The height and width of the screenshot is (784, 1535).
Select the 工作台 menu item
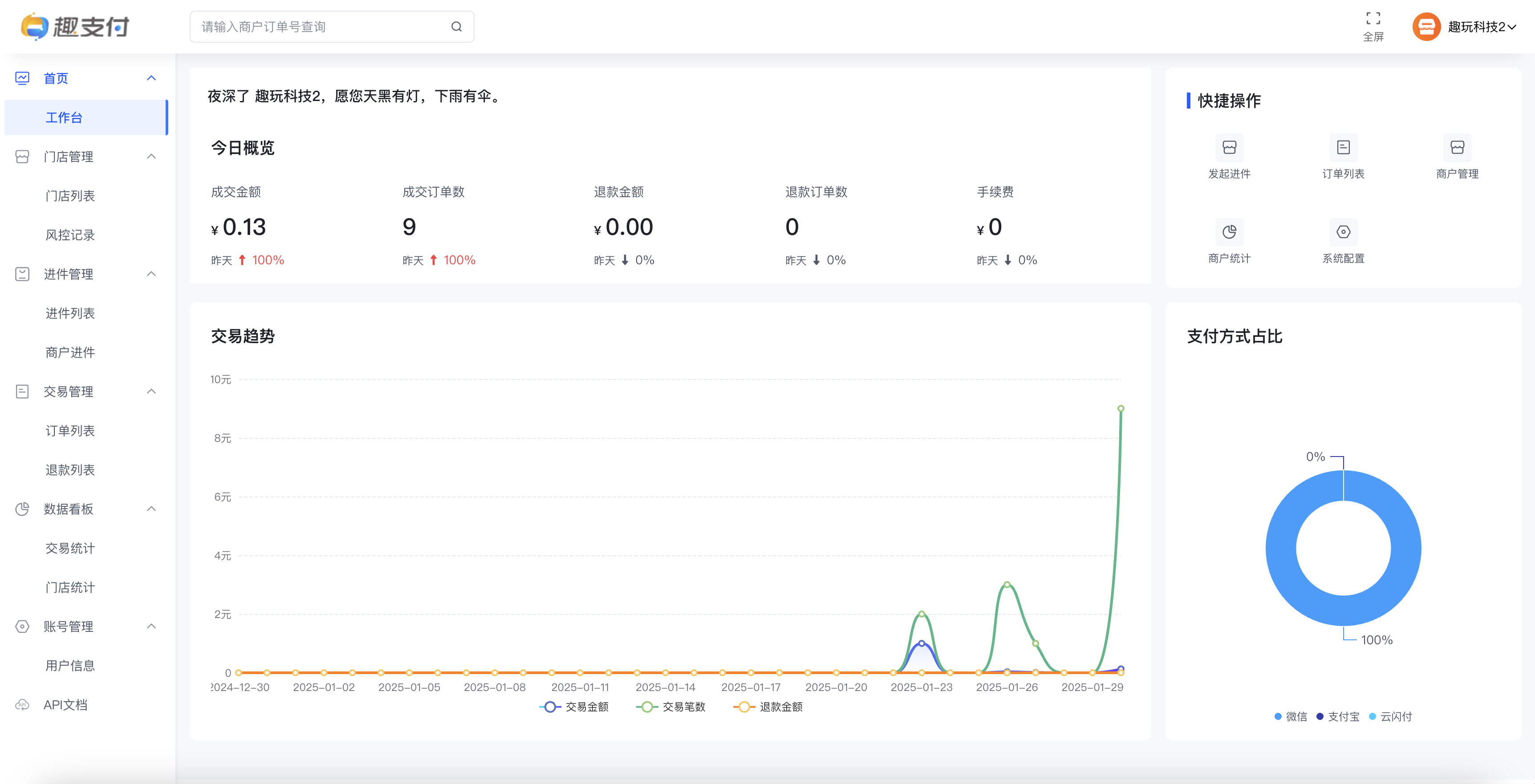(86, 117)
